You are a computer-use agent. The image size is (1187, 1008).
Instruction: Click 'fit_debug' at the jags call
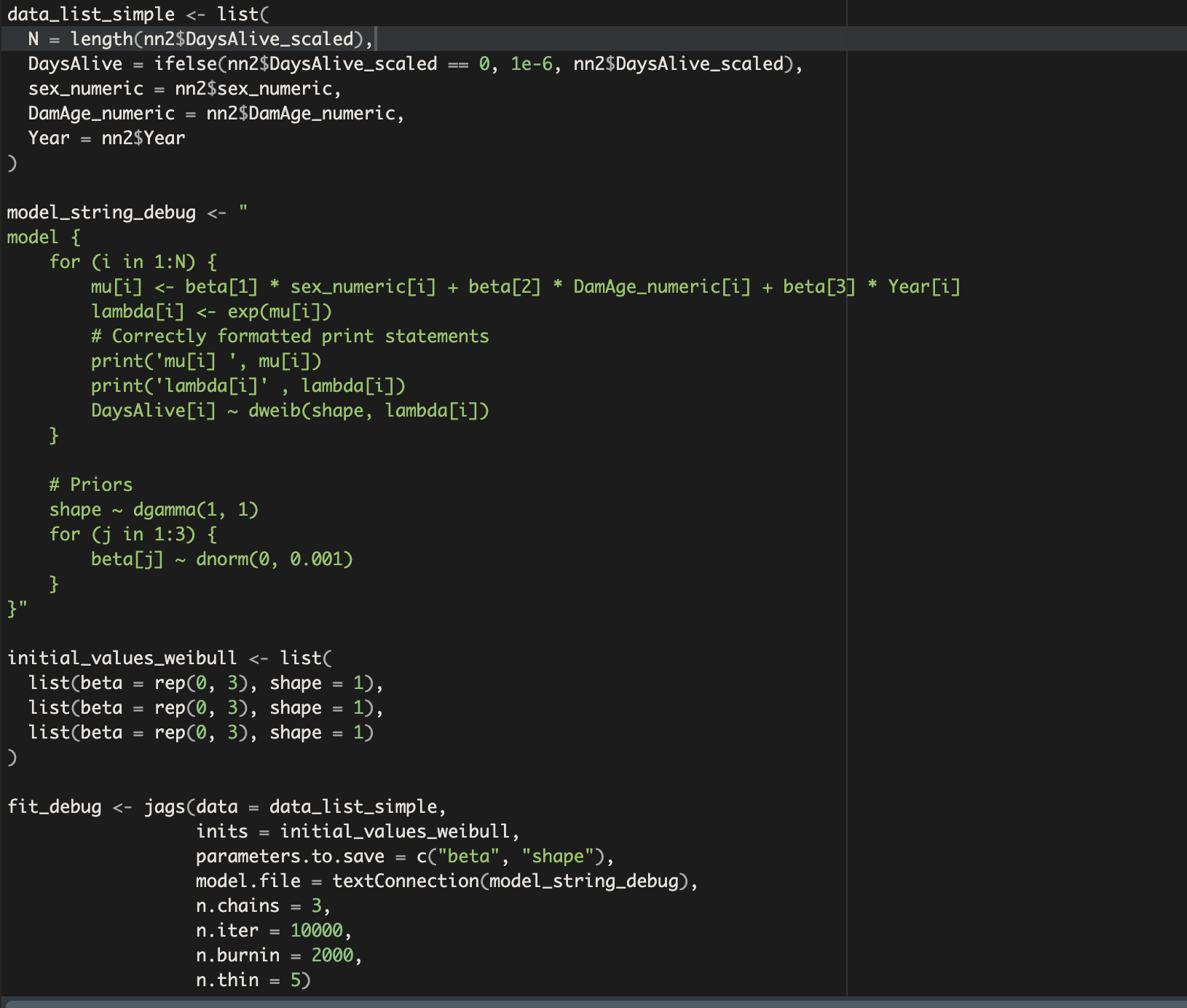[x=55, y=806]
